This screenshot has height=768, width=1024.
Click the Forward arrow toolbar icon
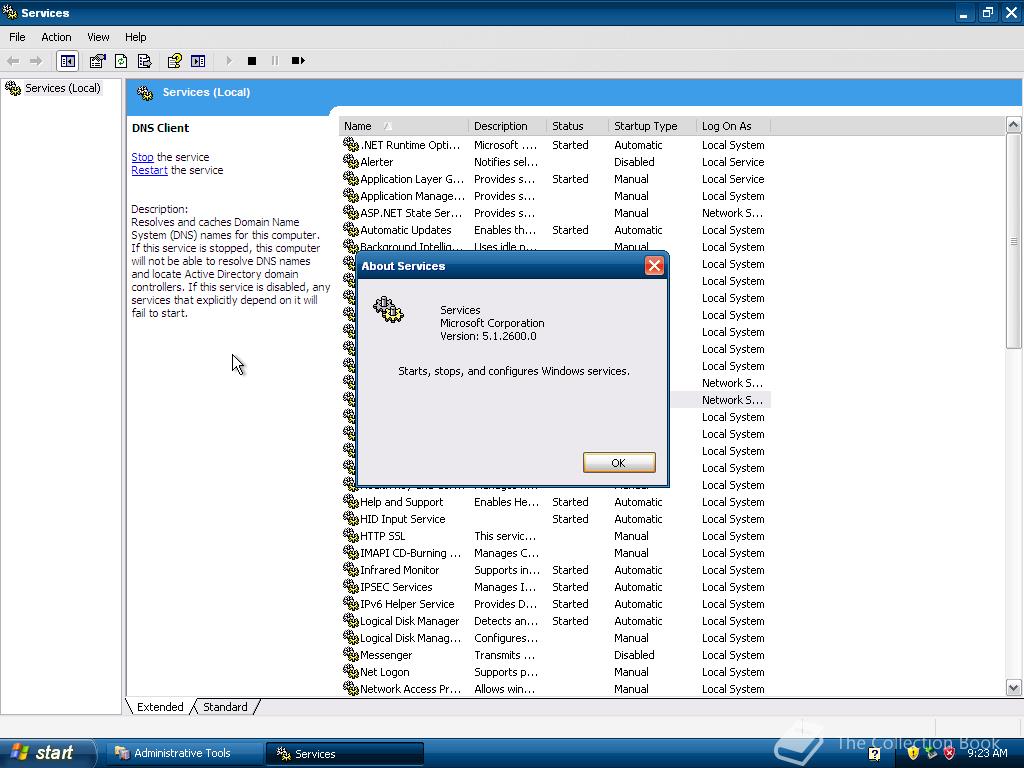[x=36, y=61]
